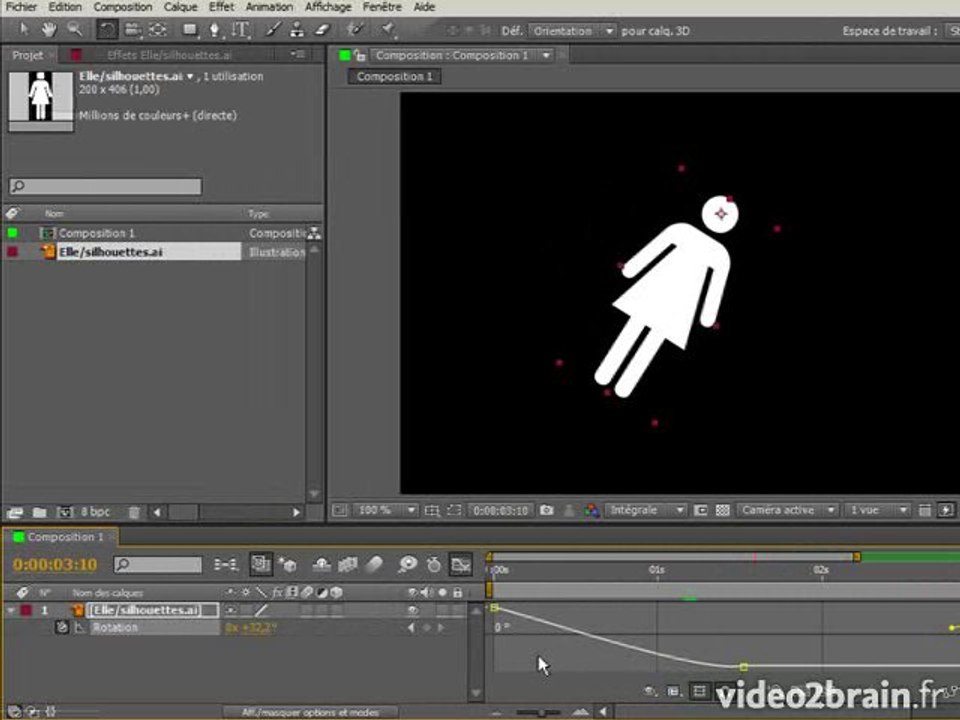The width and height of the screenshot is (960, 720).
Task: Toggle visibility of Elle/silhouettes.ai layer
Action: (413, 610)
